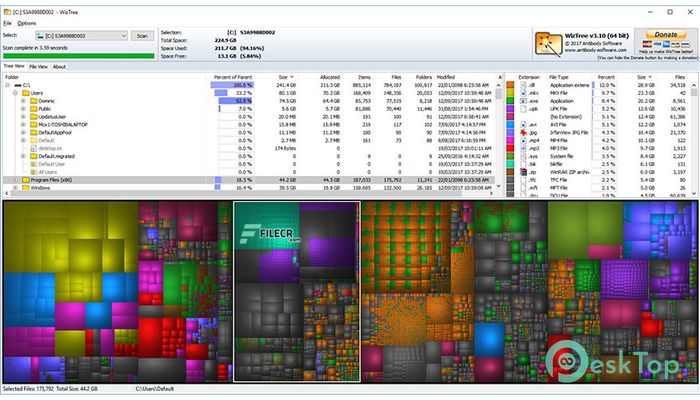This screenshot has height=400, width=700.
Task: Click the Public folder icon
Action: pyautogui.click(x=33, y=109)
